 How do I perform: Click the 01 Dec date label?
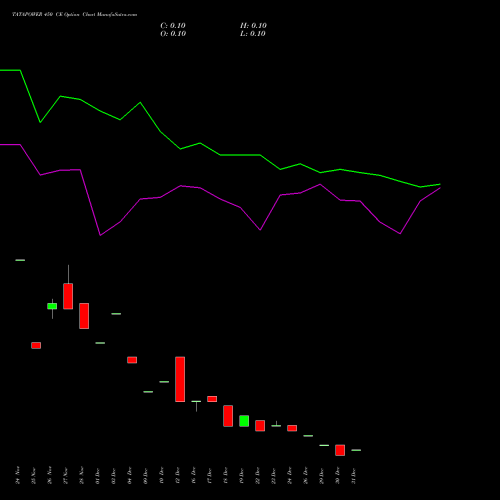(x=98, y=475)
